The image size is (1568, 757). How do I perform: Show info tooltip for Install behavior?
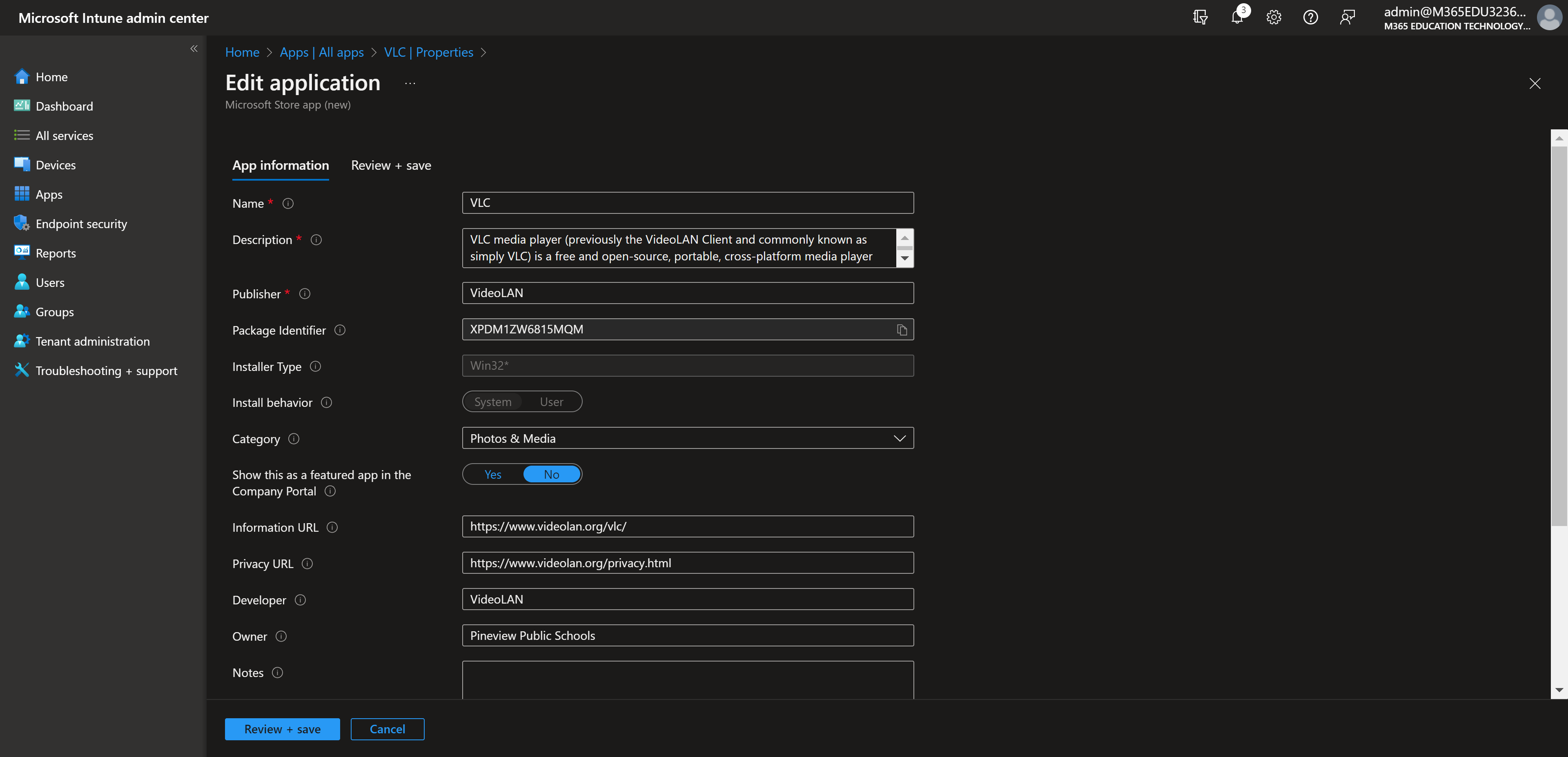point(326,402)
